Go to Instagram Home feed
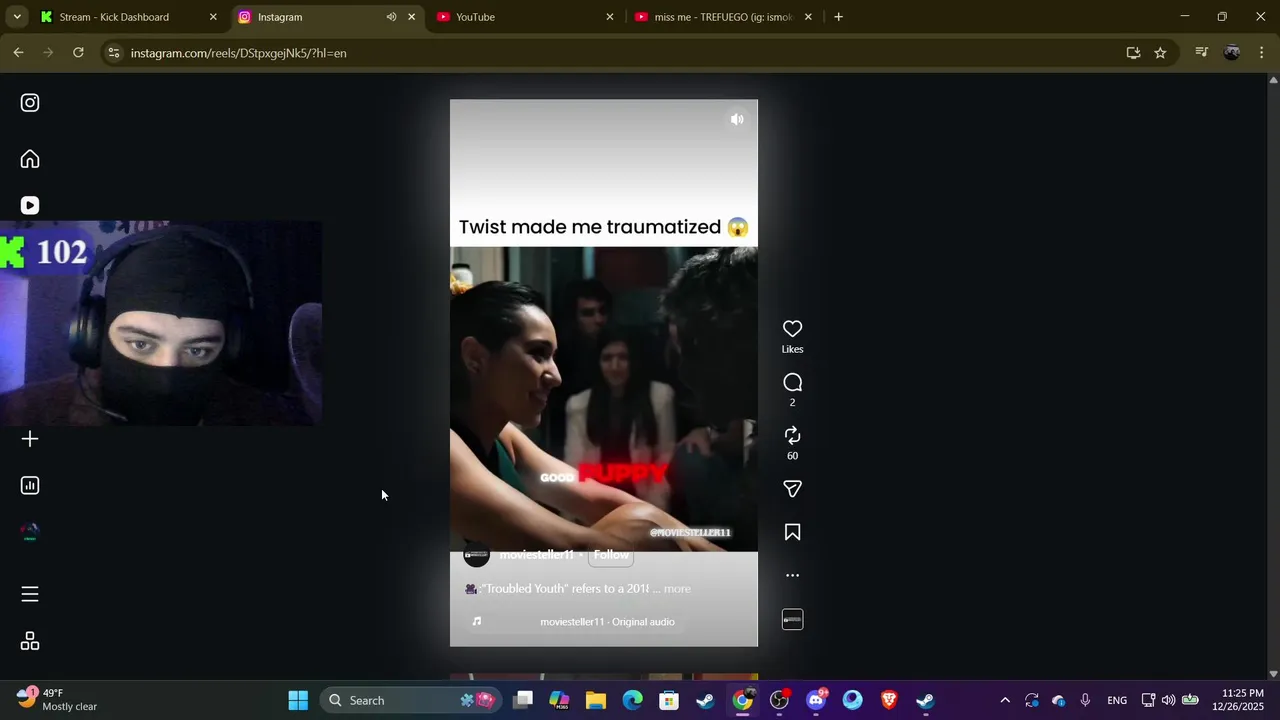Screen dimensions: 1280x720 pyautogui.click(x=30, y=159)
